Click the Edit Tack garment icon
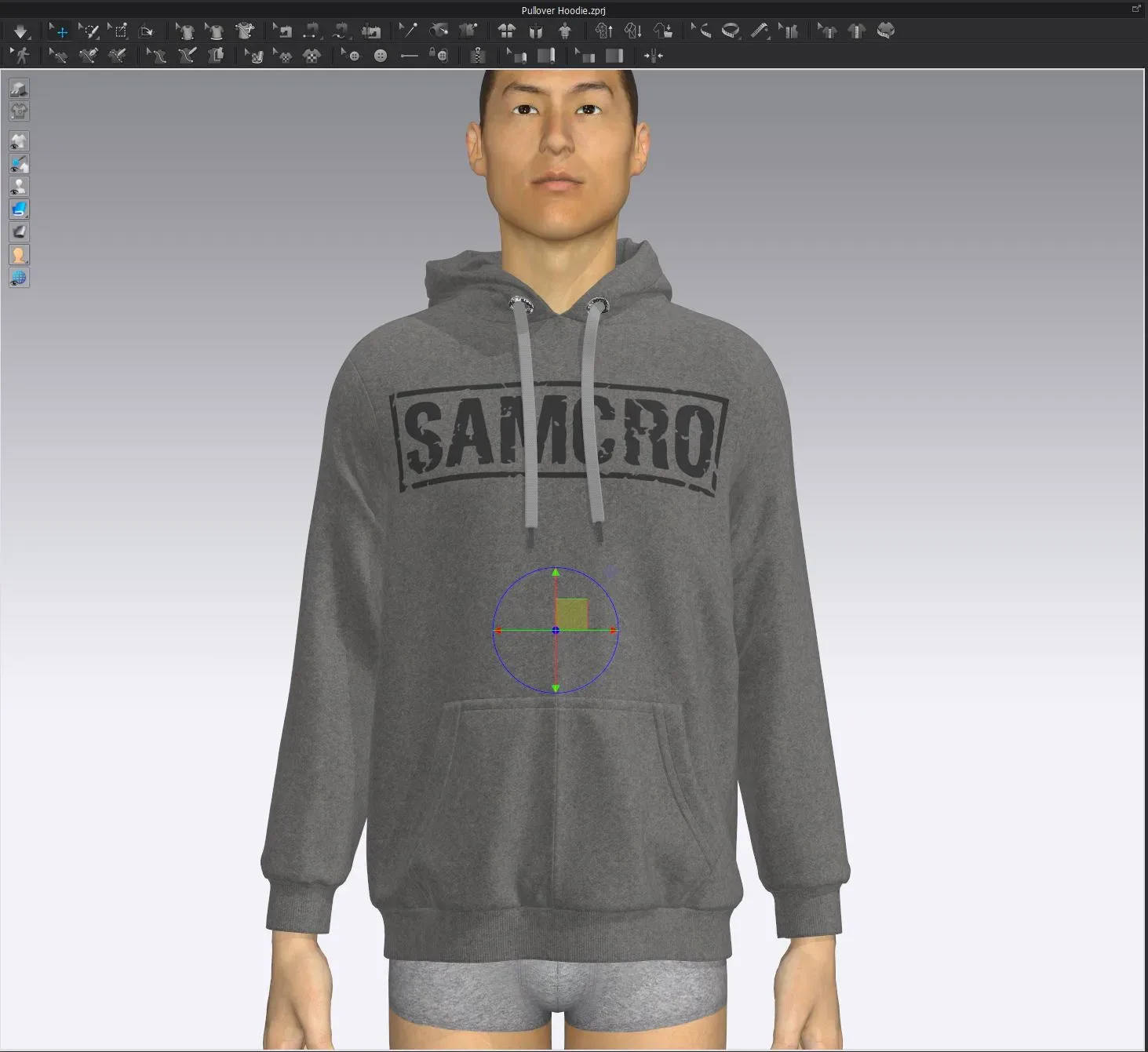1148x1052 pixels. 468,31
